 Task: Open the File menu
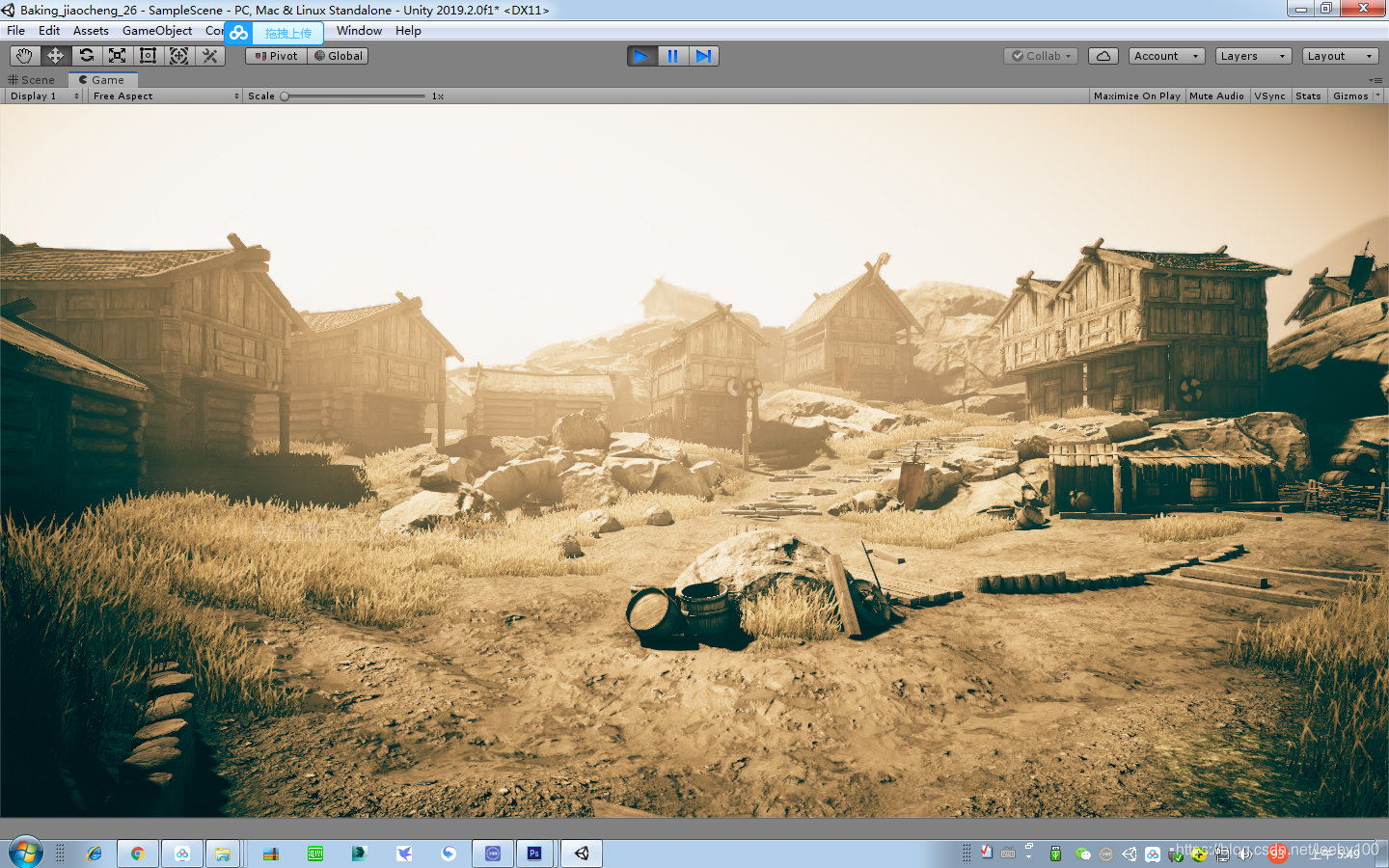(x=16, y=31)
